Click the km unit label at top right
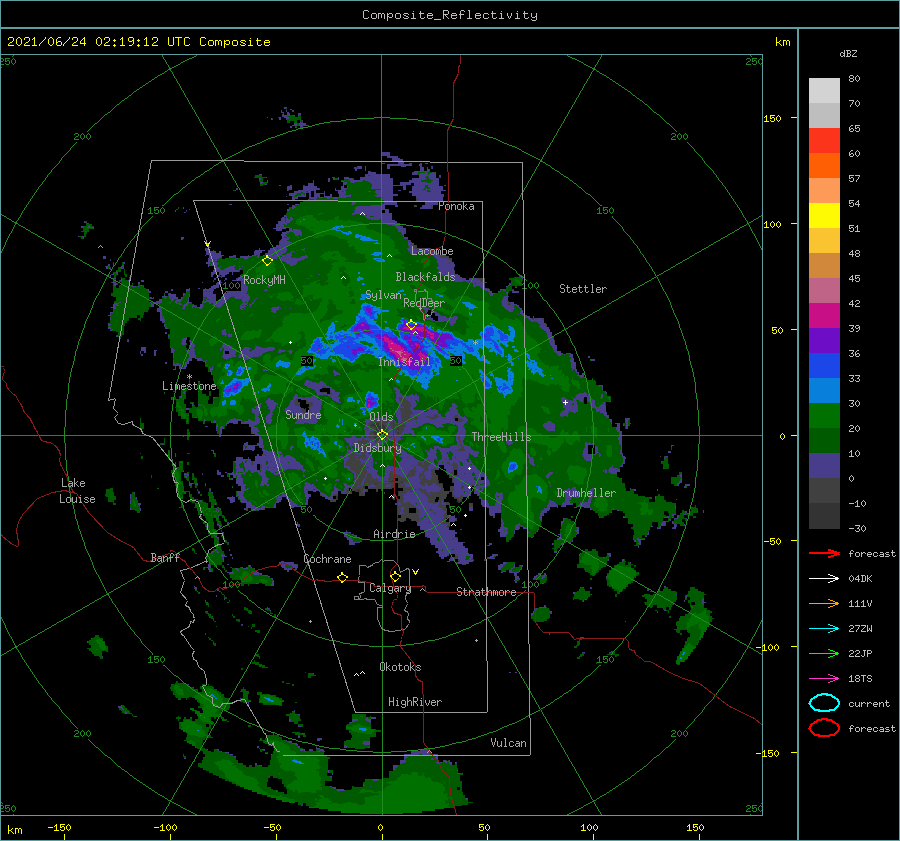The width and height of the screenshot is (900, 841). click(x=782, y=42)
